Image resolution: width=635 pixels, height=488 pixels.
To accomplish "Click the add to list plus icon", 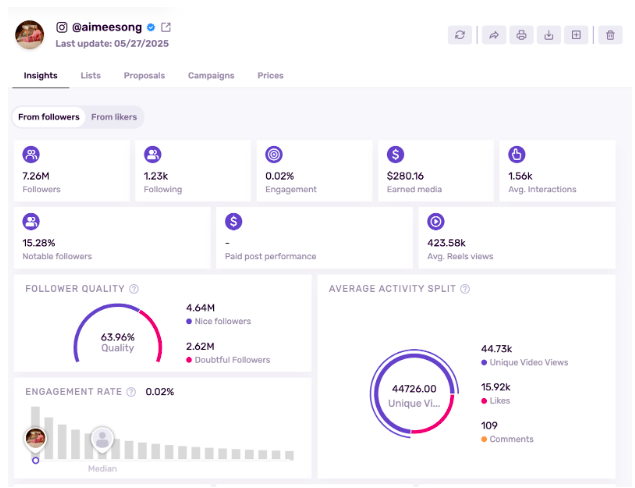I will tap(576, 35).
